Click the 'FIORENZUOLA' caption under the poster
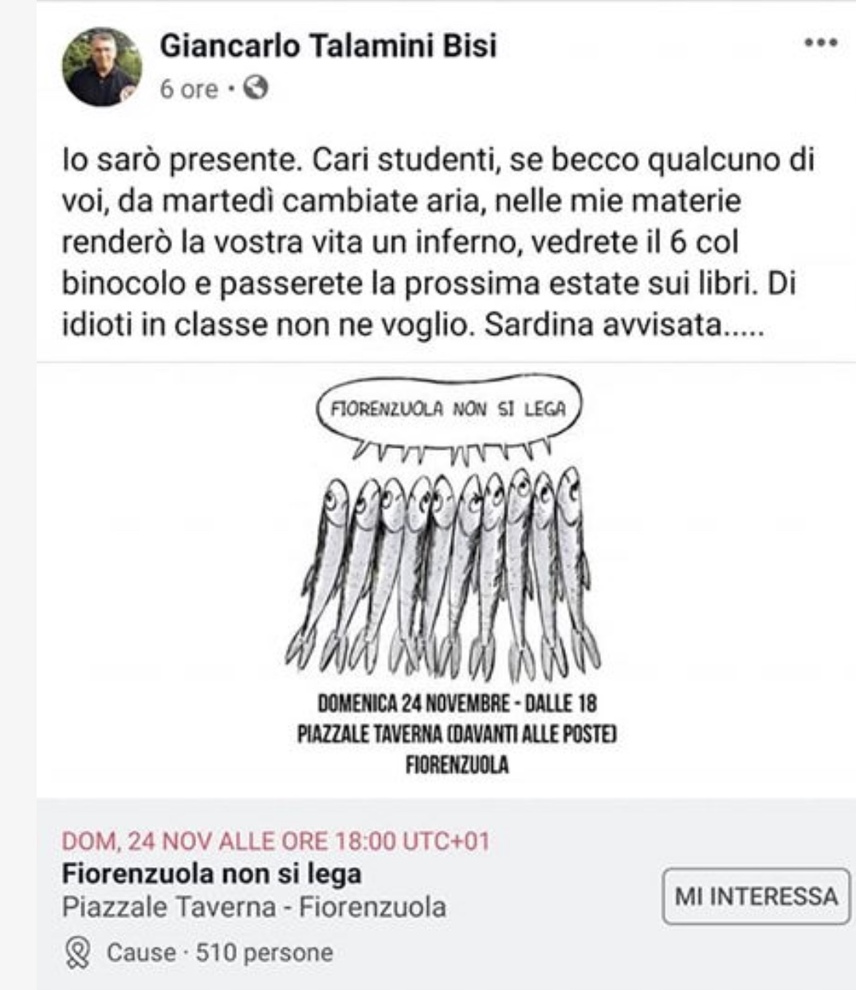The height and width of the screenshot is (990, 856). (x=457, y=765)
